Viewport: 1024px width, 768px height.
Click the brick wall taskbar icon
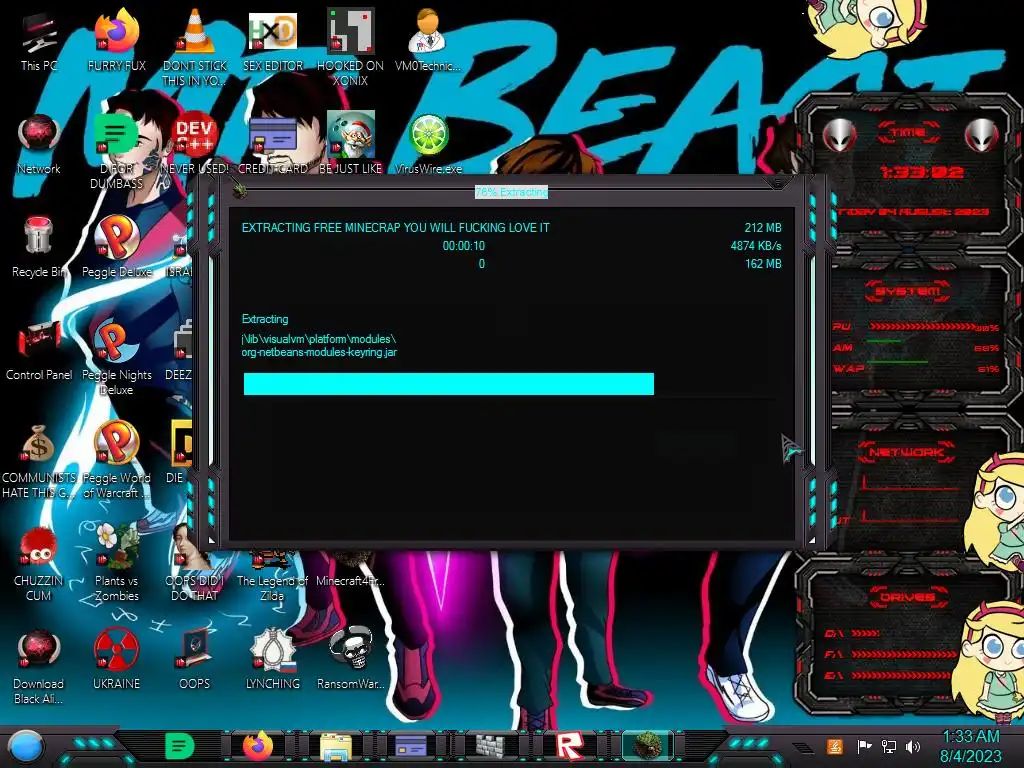490,746
